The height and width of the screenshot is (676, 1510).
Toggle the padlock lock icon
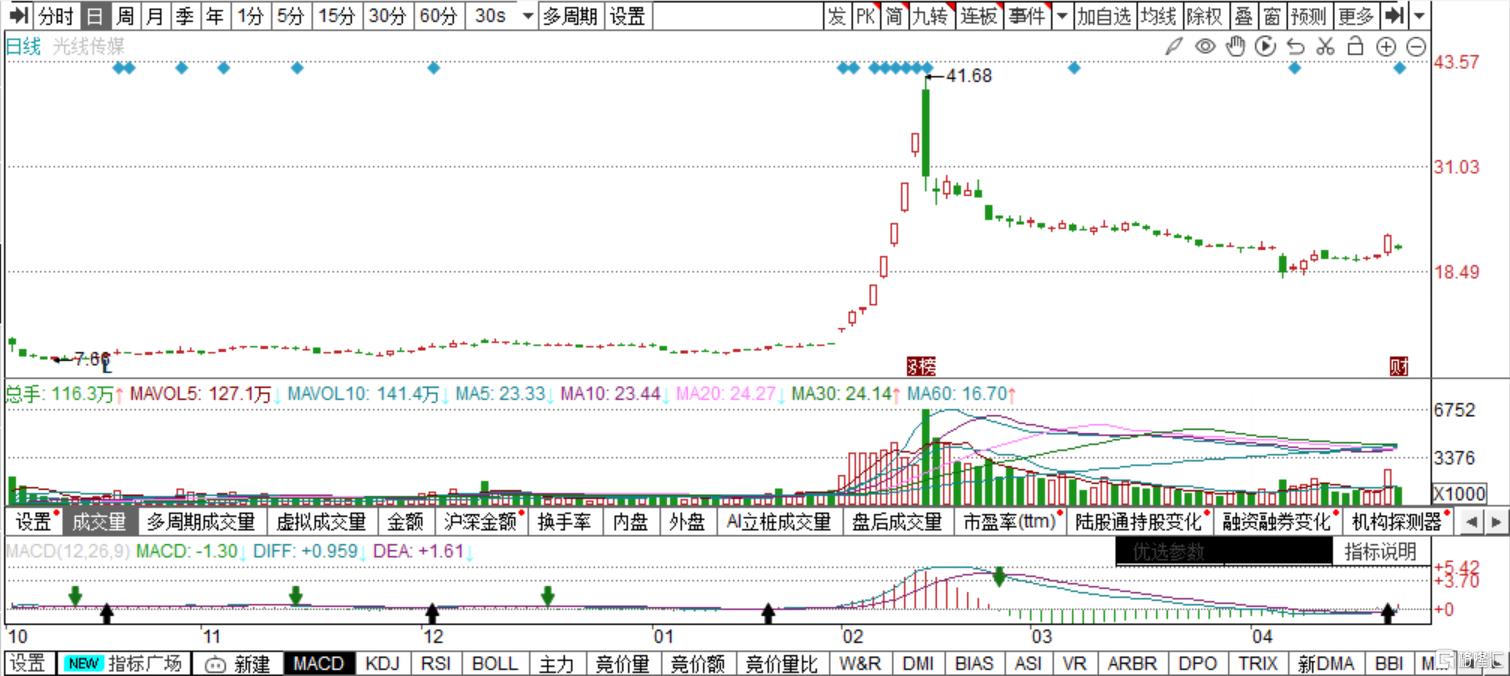click(x=1356, y=46)
